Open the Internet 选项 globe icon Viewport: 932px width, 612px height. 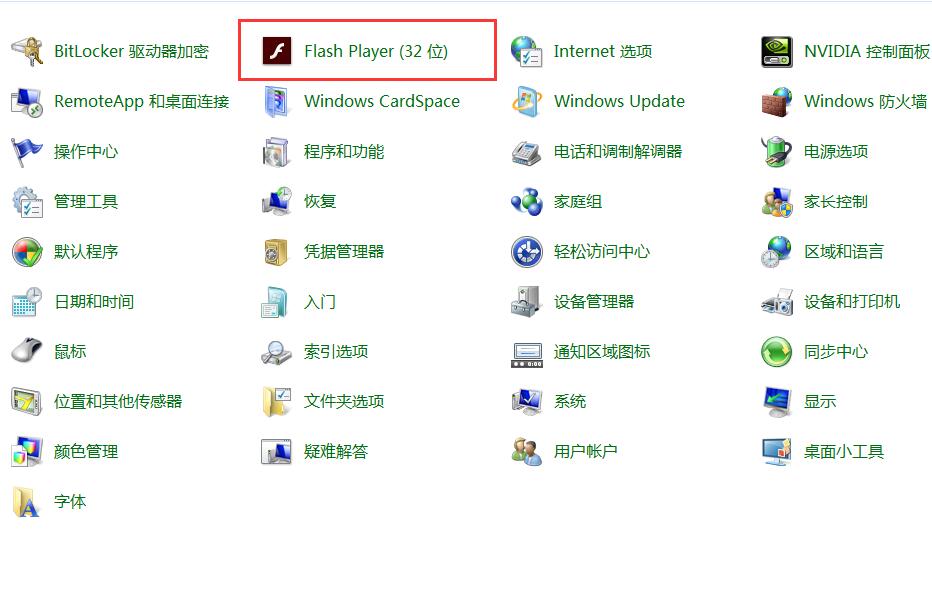(527, 51)
